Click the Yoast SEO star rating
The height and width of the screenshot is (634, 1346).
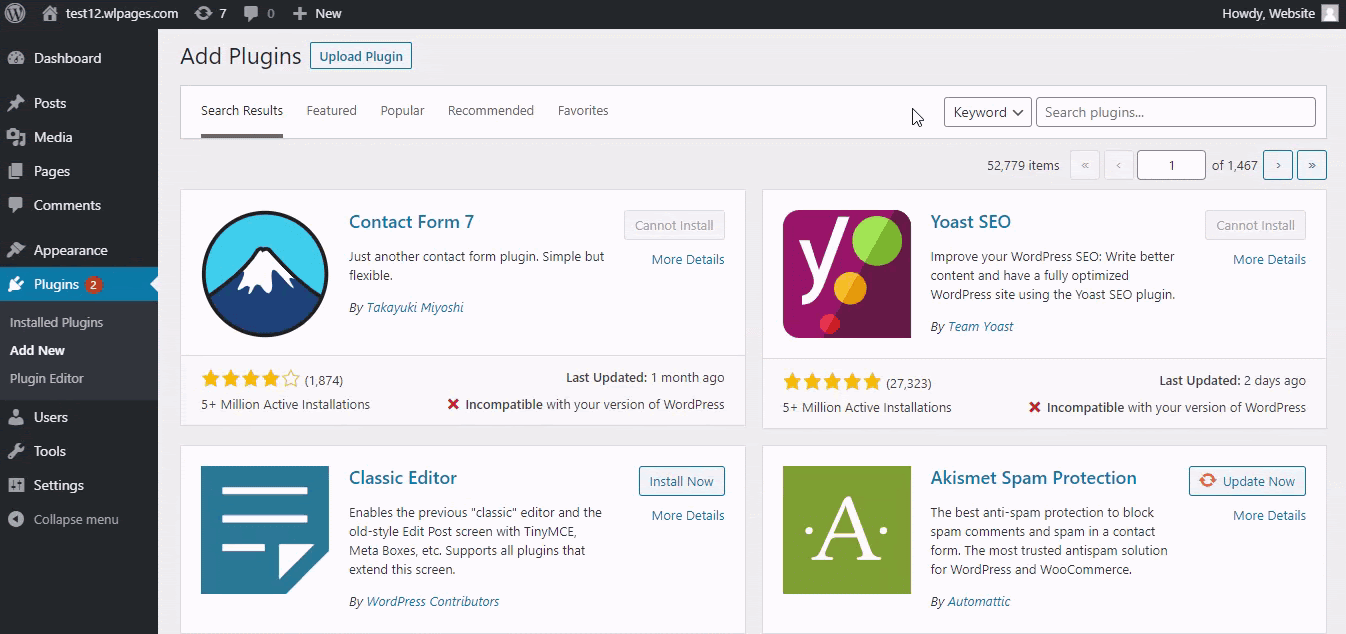832,382
